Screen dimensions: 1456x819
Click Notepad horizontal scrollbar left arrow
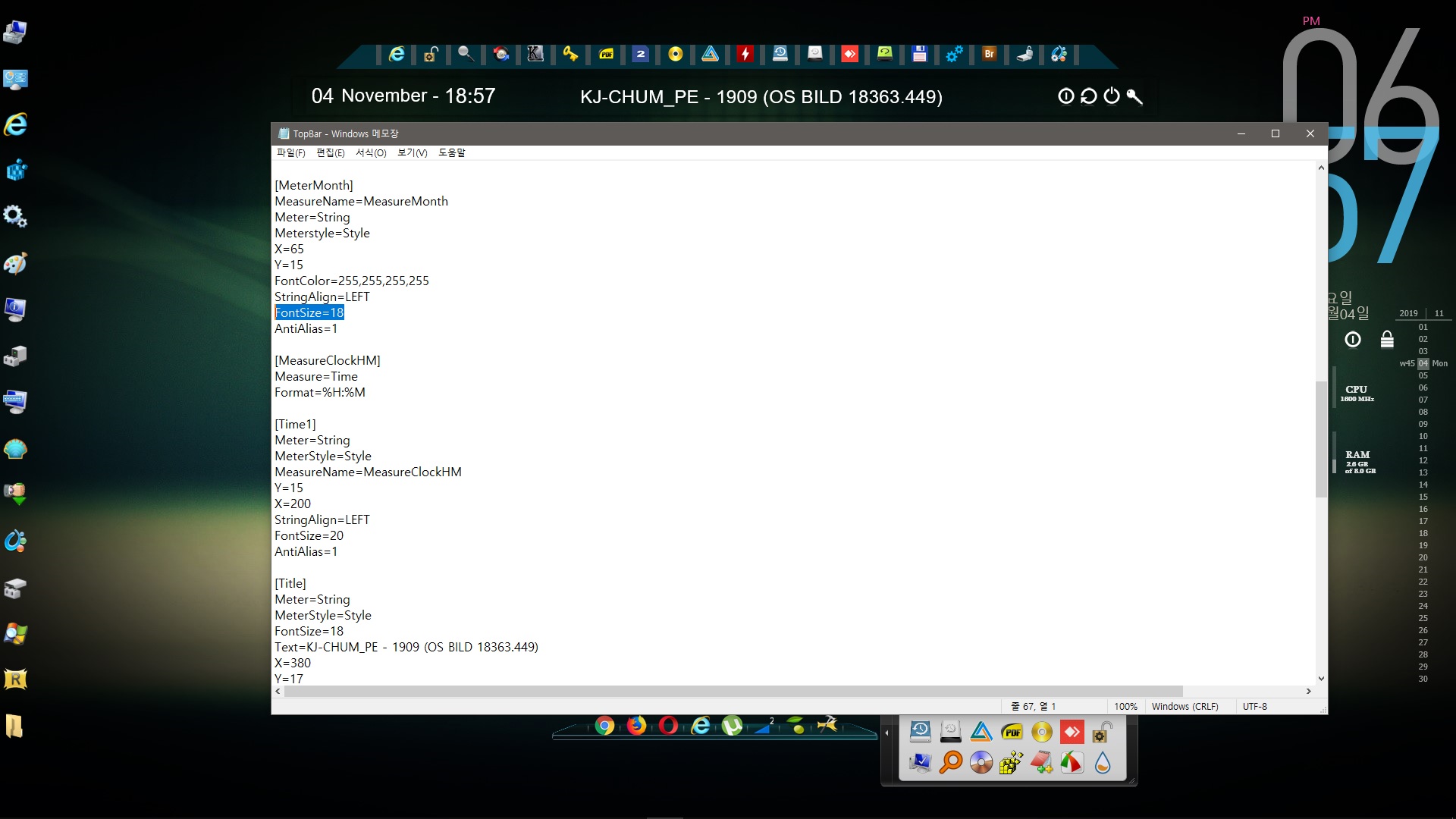(x=278, y=691)
